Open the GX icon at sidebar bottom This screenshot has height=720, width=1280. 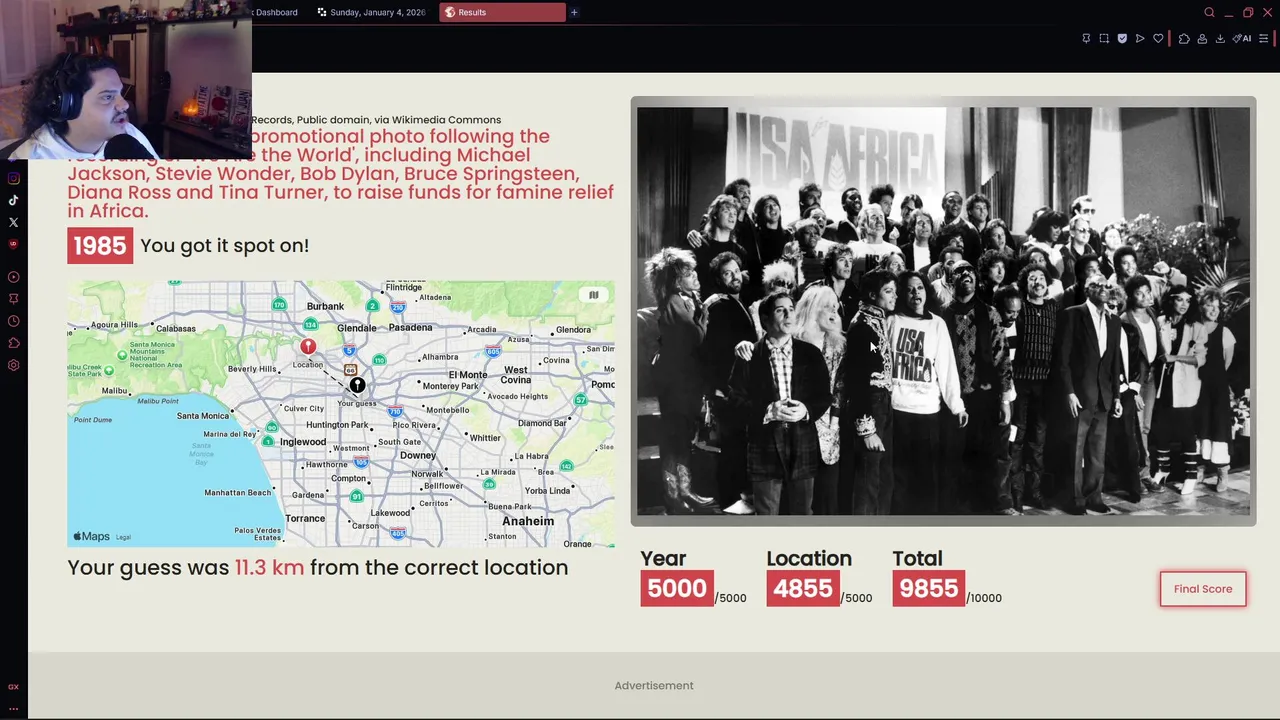coord(13,687)
